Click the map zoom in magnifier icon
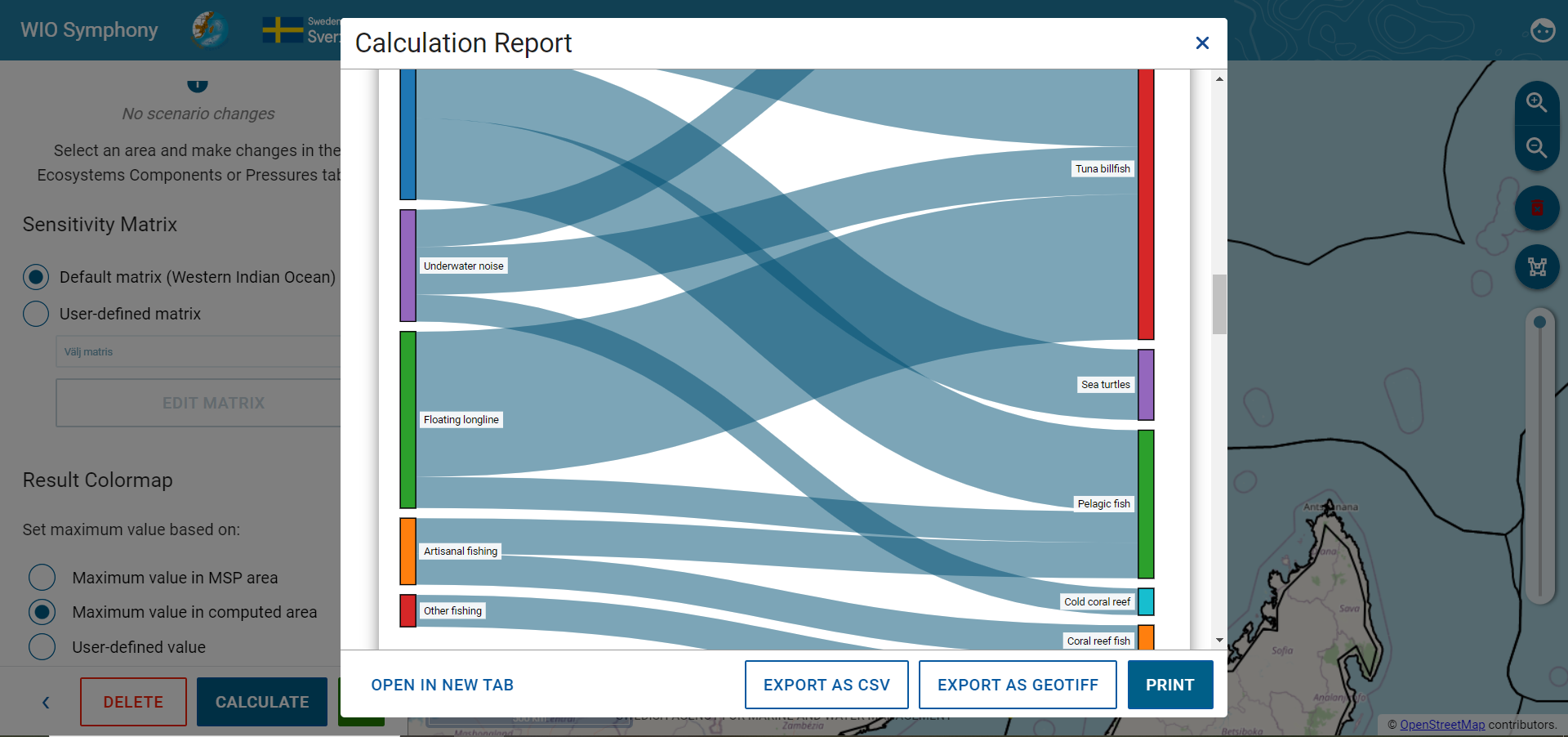 [x=1537, y=102]
